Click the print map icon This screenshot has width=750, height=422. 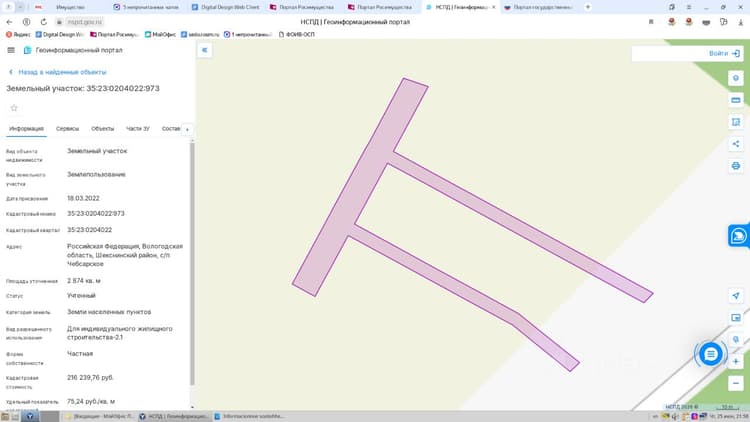(x=736, y=166)
